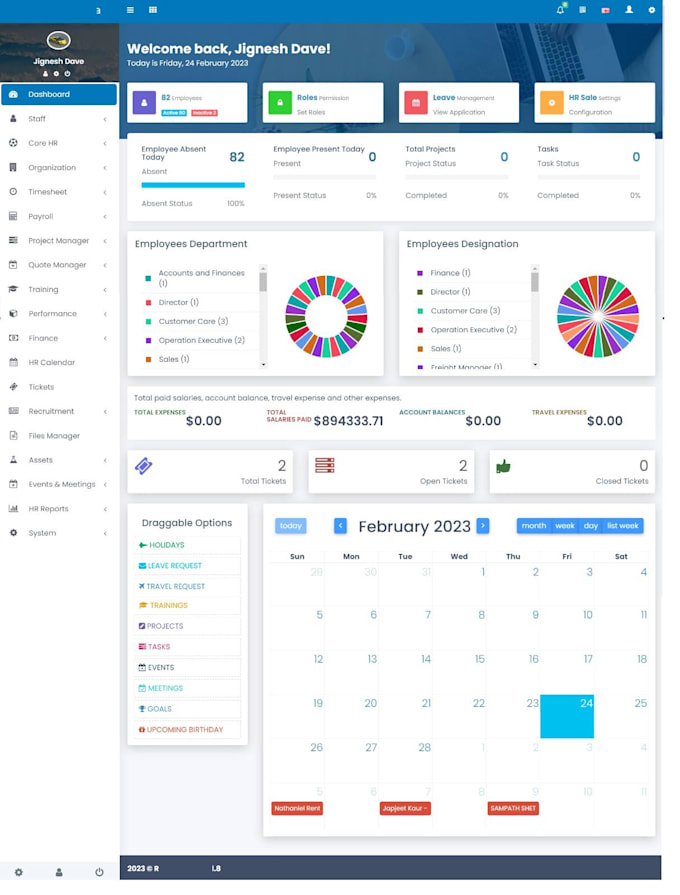Screen dimensions: 680x895
Task: Open the Dashboard menu item
Action: click(59, 94)
